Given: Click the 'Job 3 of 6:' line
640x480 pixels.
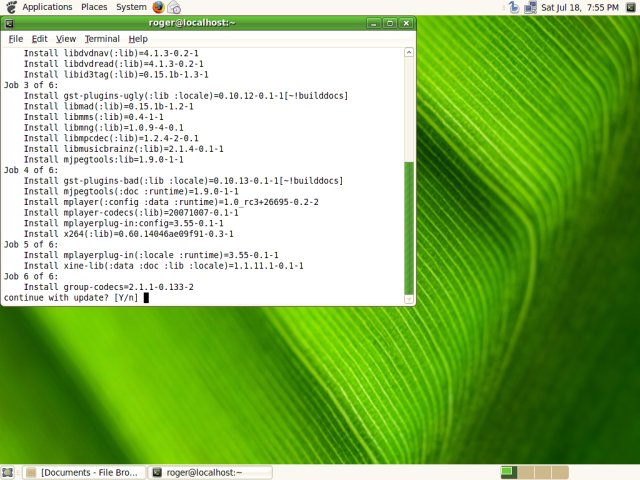Looking at the screenshot, I should [x=31, y=85].
